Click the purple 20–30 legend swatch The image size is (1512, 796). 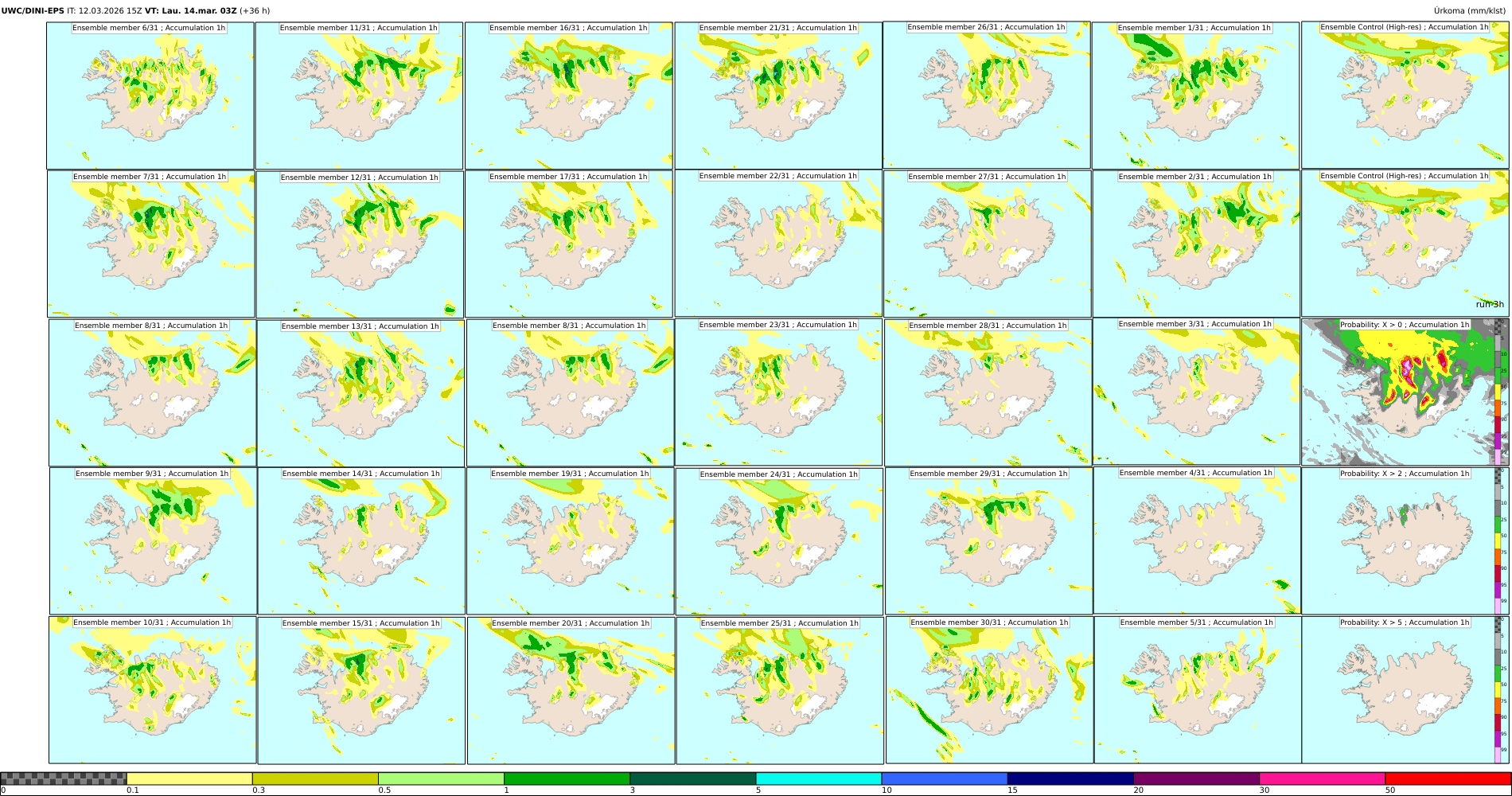click(1196, 778)
